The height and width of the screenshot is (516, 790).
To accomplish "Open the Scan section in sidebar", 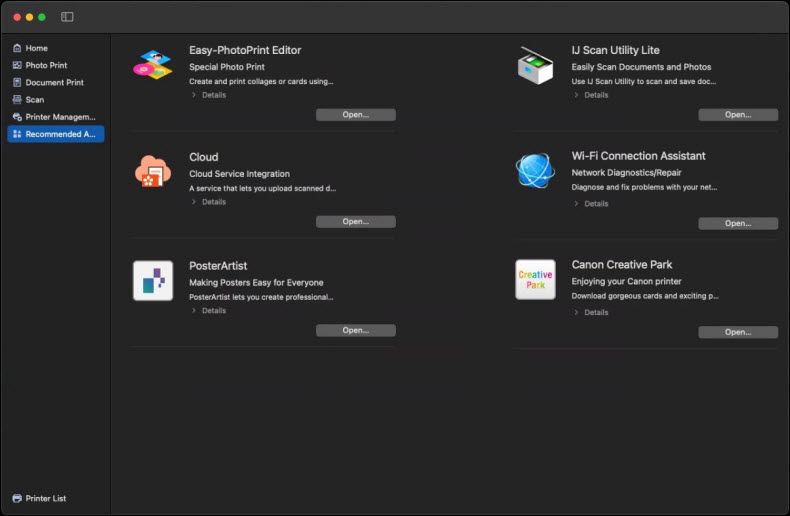I will pyautogui.click(x=34, y=99).
